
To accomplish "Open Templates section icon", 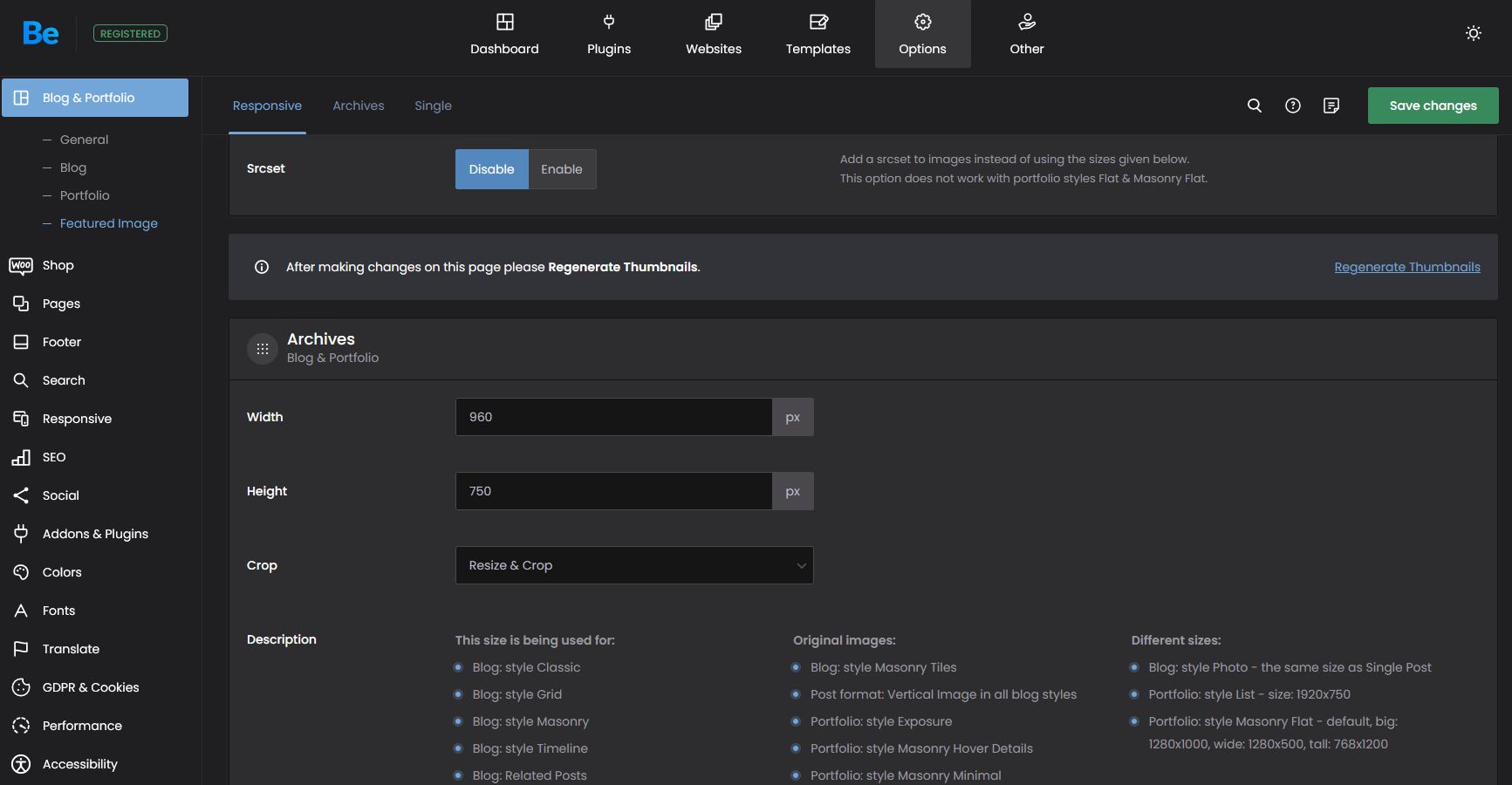I will 818,22.
